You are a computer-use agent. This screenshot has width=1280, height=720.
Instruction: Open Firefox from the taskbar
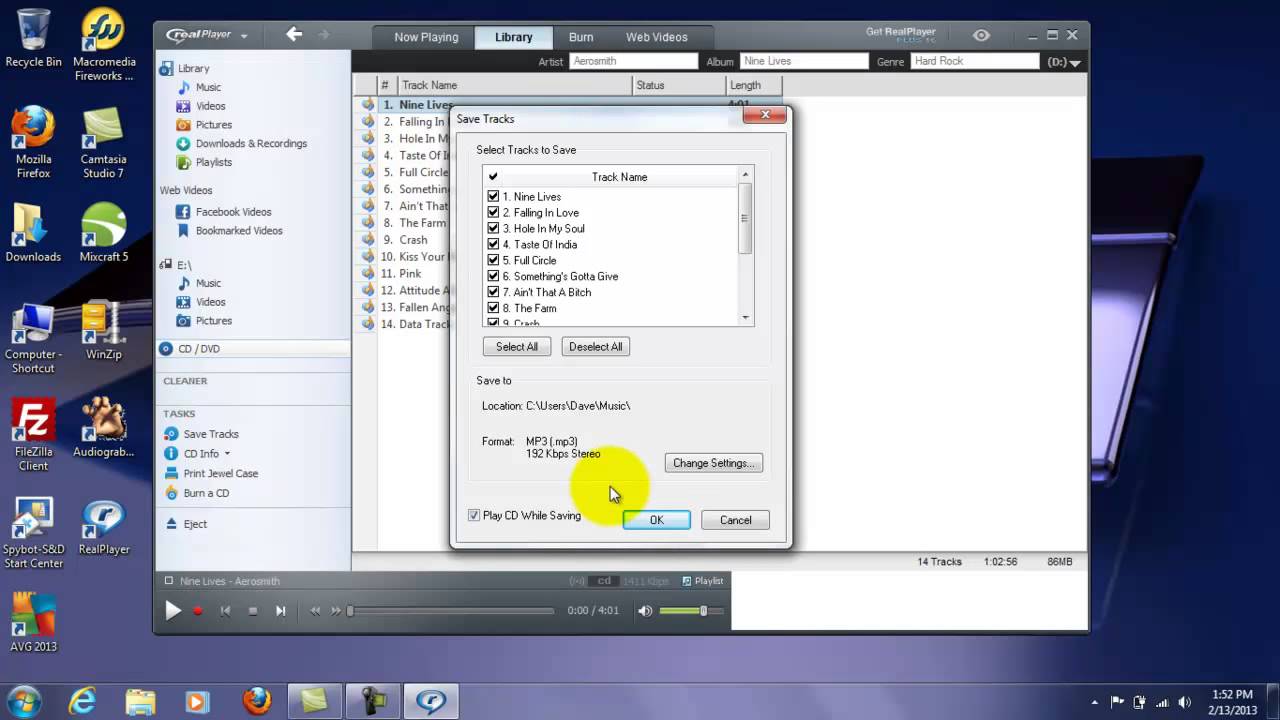[257, 701]
